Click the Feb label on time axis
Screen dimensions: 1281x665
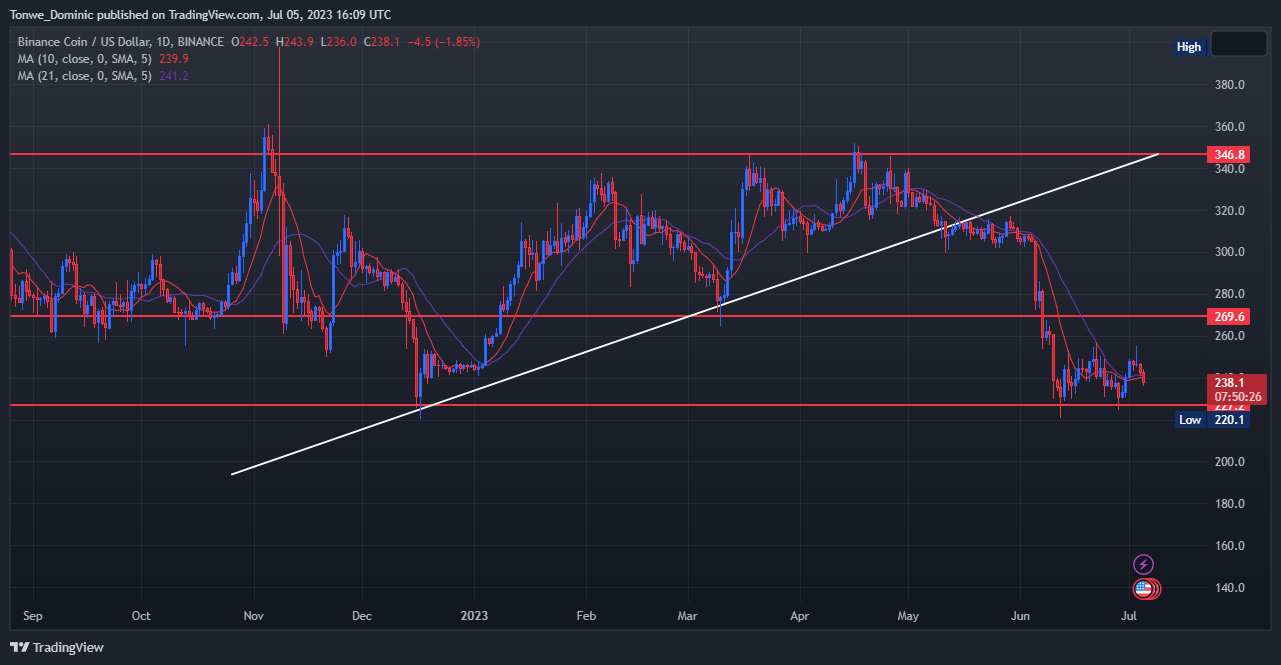tap(587, 616)
